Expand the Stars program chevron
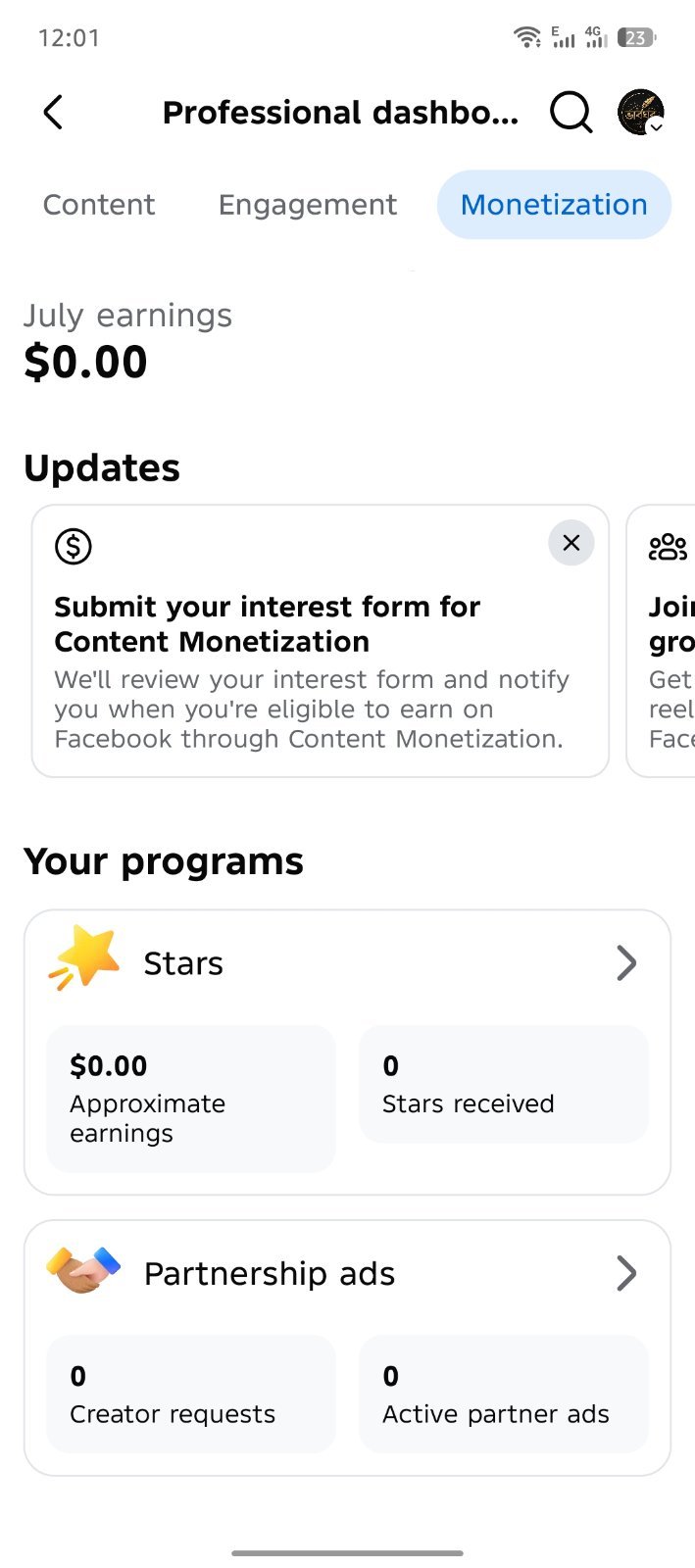Viewport: 695px width, 1568px height. point(626,963)
